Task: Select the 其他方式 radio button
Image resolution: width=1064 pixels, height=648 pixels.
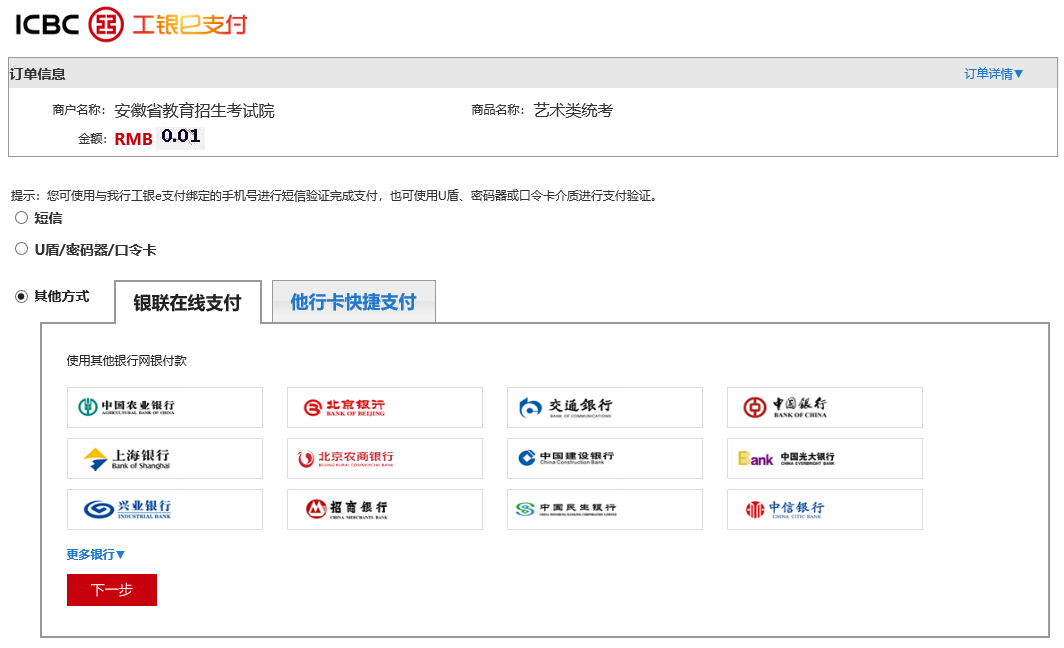Action: coord(21,296)
